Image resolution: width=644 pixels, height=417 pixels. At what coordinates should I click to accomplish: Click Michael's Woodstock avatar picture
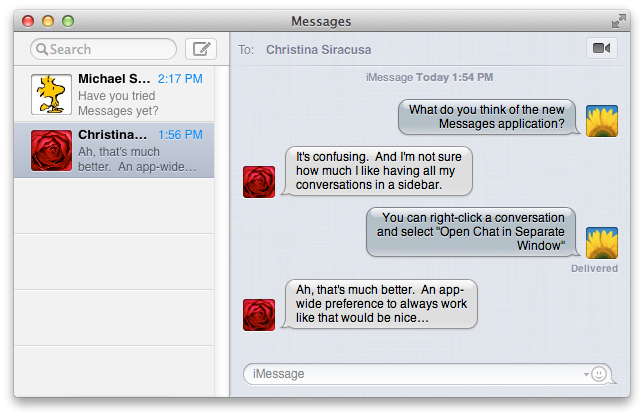[x=51, y=94]
